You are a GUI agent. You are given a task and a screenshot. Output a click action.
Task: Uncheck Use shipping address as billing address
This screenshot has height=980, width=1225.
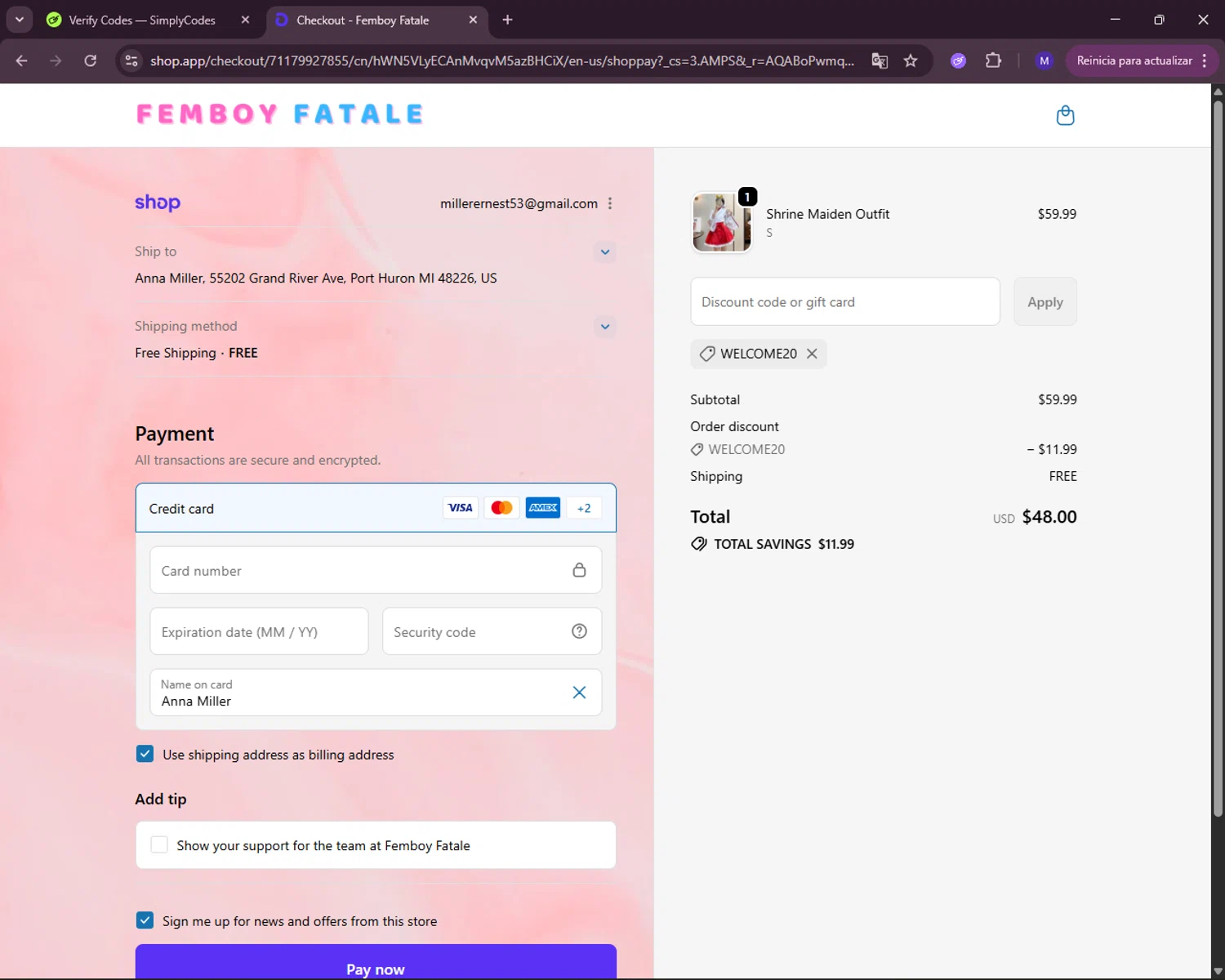point(145,754)
